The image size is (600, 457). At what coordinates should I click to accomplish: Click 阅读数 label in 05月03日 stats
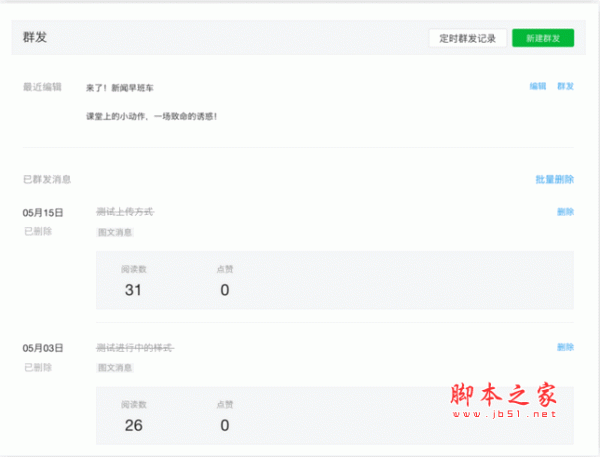(134, 405)
